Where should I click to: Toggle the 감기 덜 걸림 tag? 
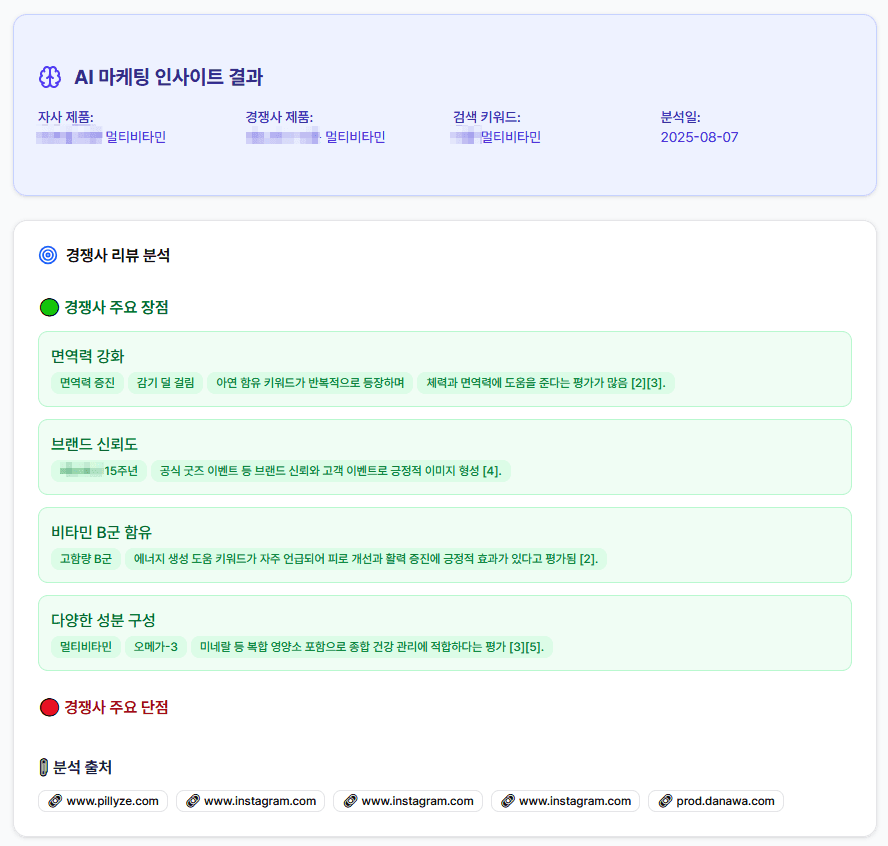(x=165, y=383)
